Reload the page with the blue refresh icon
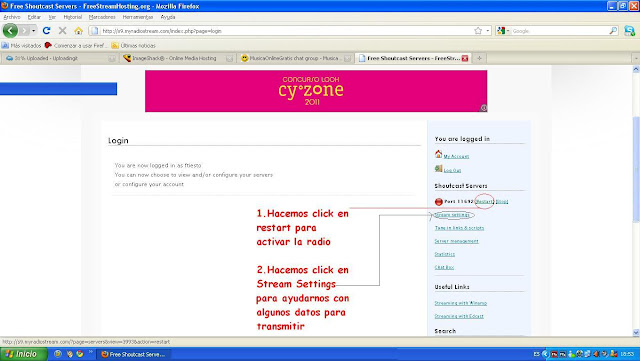Image resolution: width=640 pixels, height=361 pixels. 47,31
